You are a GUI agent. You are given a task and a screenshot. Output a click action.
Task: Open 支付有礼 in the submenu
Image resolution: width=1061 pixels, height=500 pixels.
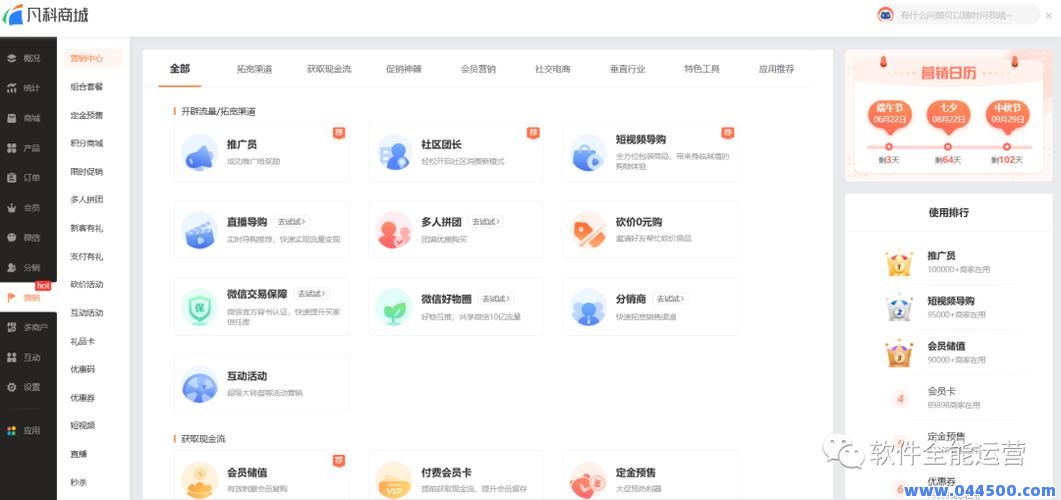point(87,256)
